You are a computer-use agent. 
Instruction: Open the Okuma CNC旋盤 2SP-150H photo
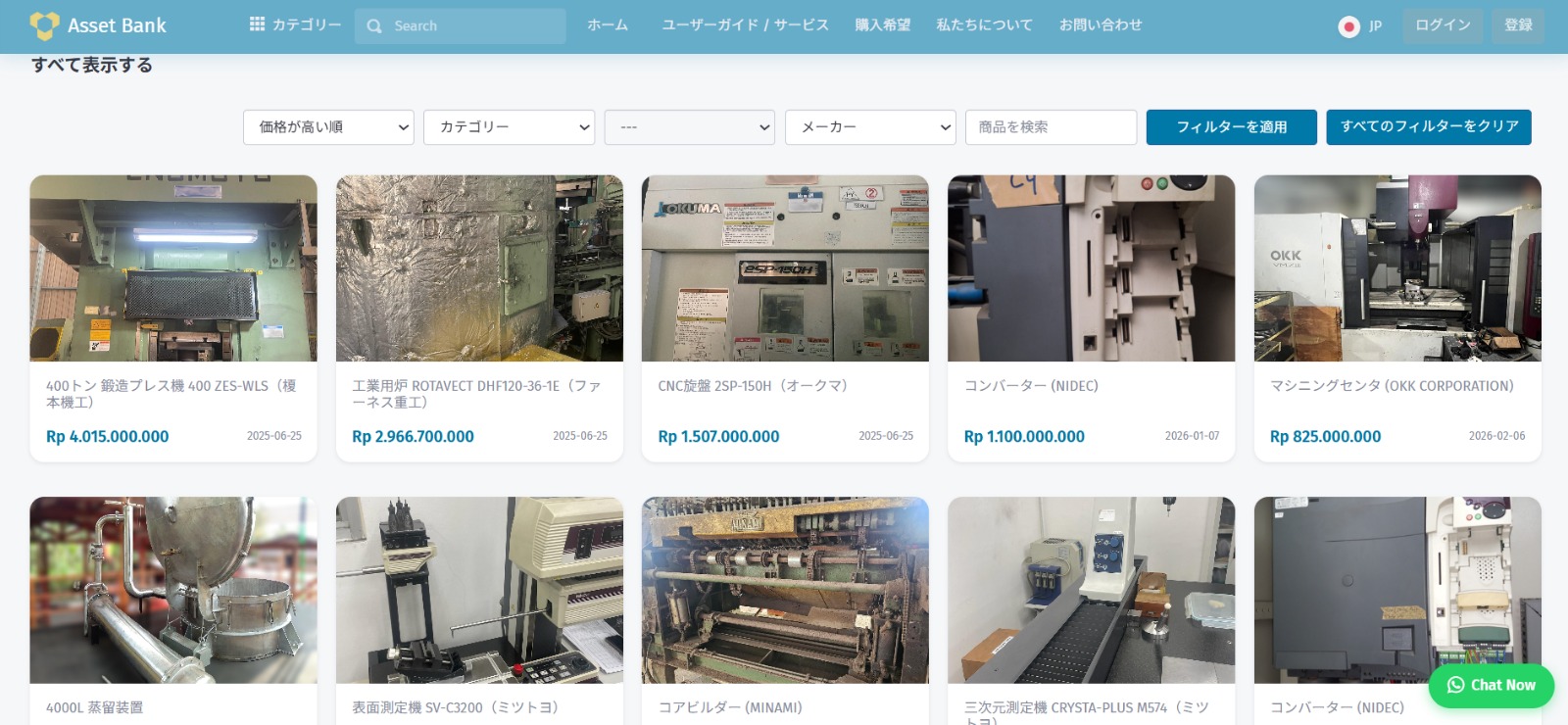coord(785,268)
